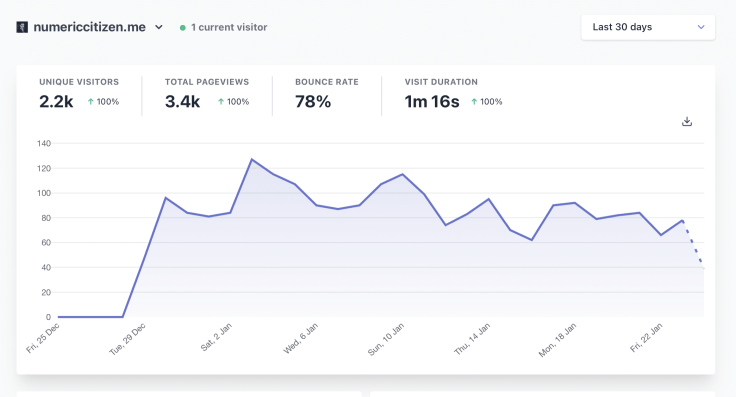Open the Last 30 days period dropdown
Screen dimensions: 736x397
[648, 27]
